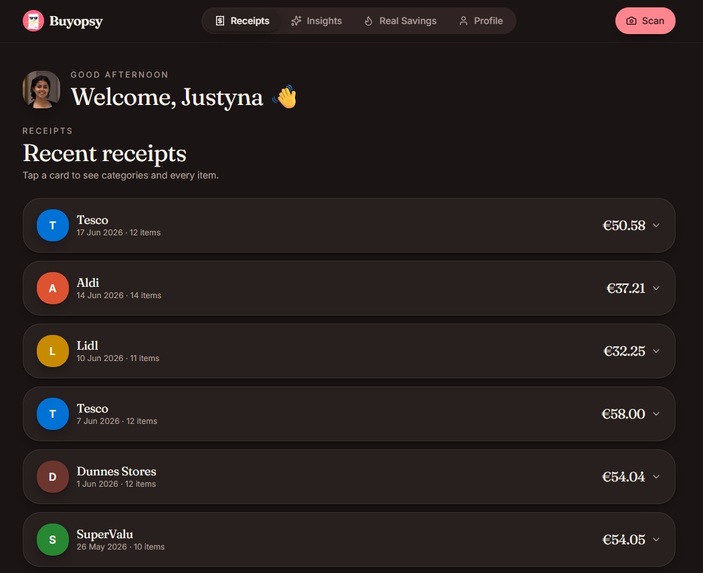This screenshot has height=573, width=703.
Task: Select the Aldi store name
Action: click(88, 282)
